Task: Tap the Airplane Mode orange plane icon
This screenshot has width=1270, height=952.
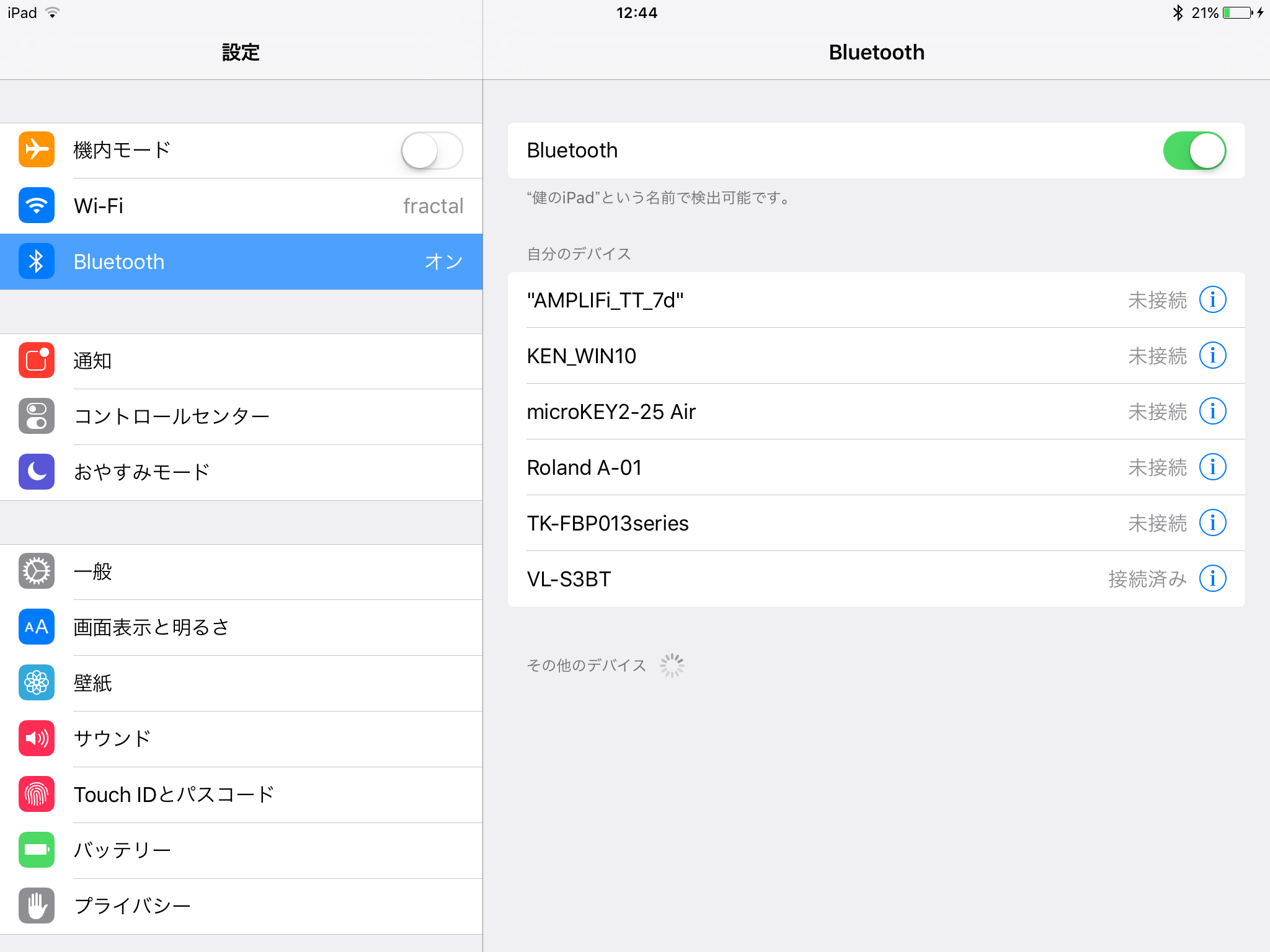Action: pyautogui.click(x=37, y=150)
